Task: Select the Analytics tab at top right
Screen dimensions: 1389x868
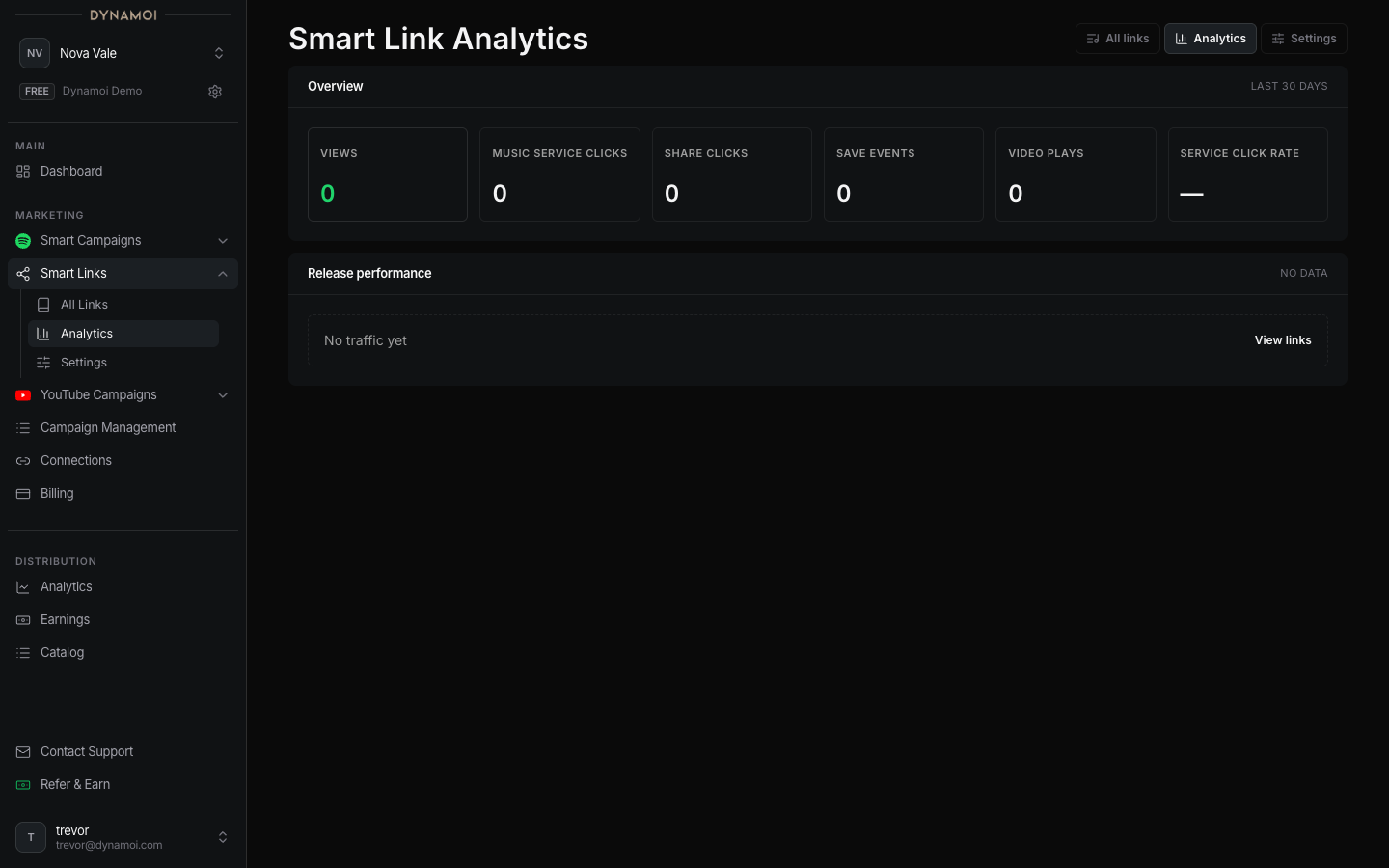Action: 1210,39
